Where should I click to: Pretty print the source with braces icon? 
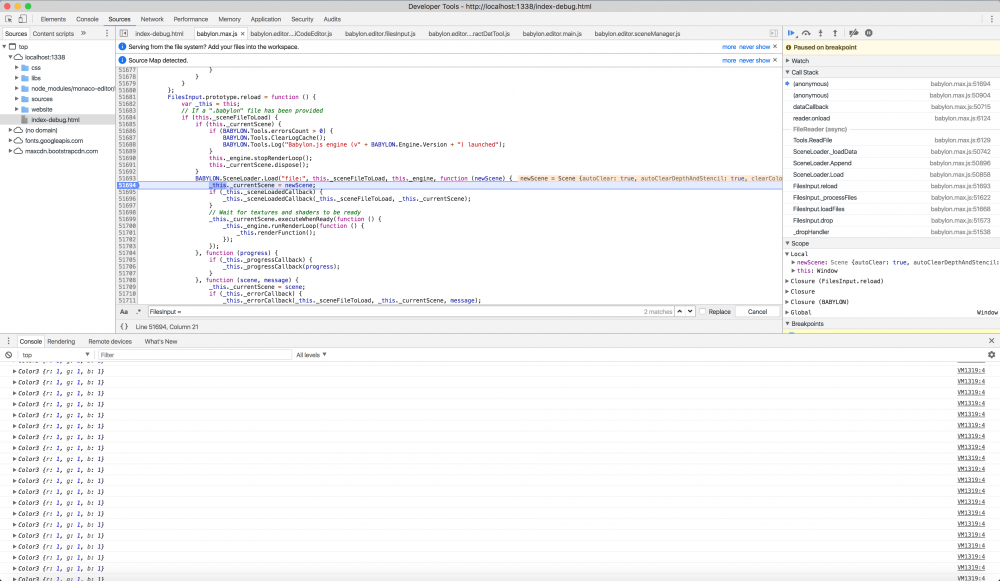click(x=124, y=327)
